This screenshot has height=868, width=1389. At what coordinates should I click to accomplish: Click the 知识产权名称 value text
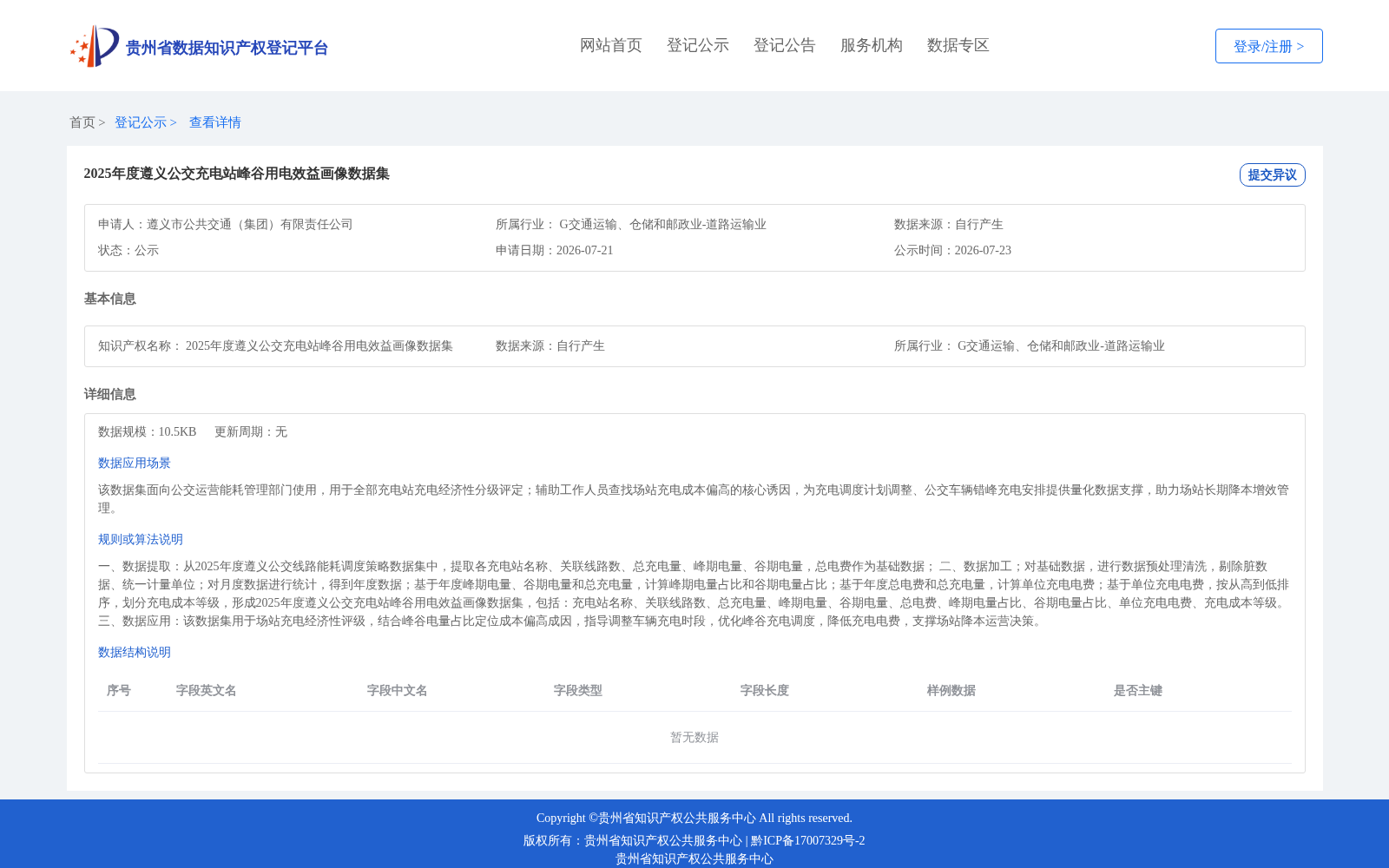coord(319,345)
